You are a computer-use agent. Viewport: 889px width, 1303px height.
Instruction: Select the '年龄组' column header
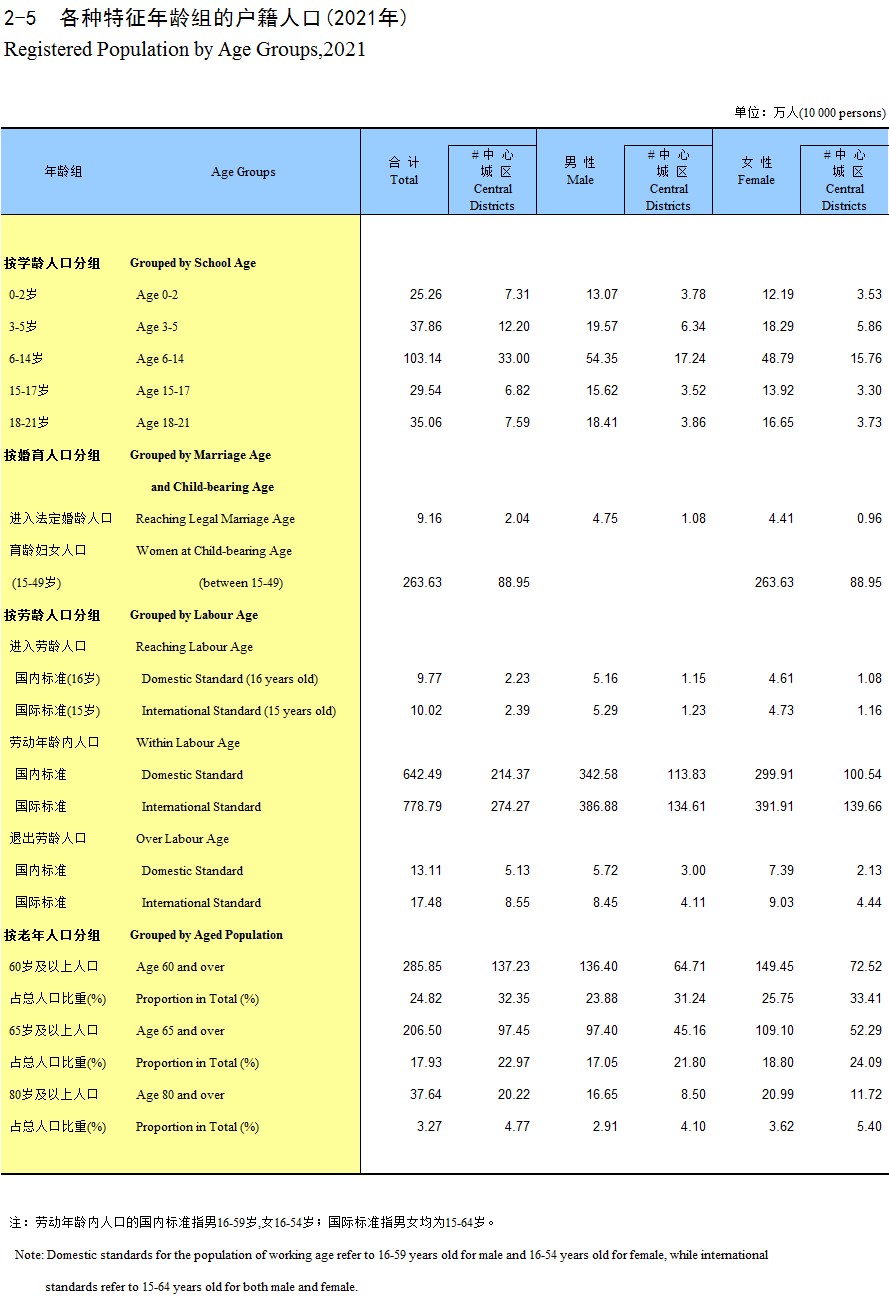(x=63, y=172)
